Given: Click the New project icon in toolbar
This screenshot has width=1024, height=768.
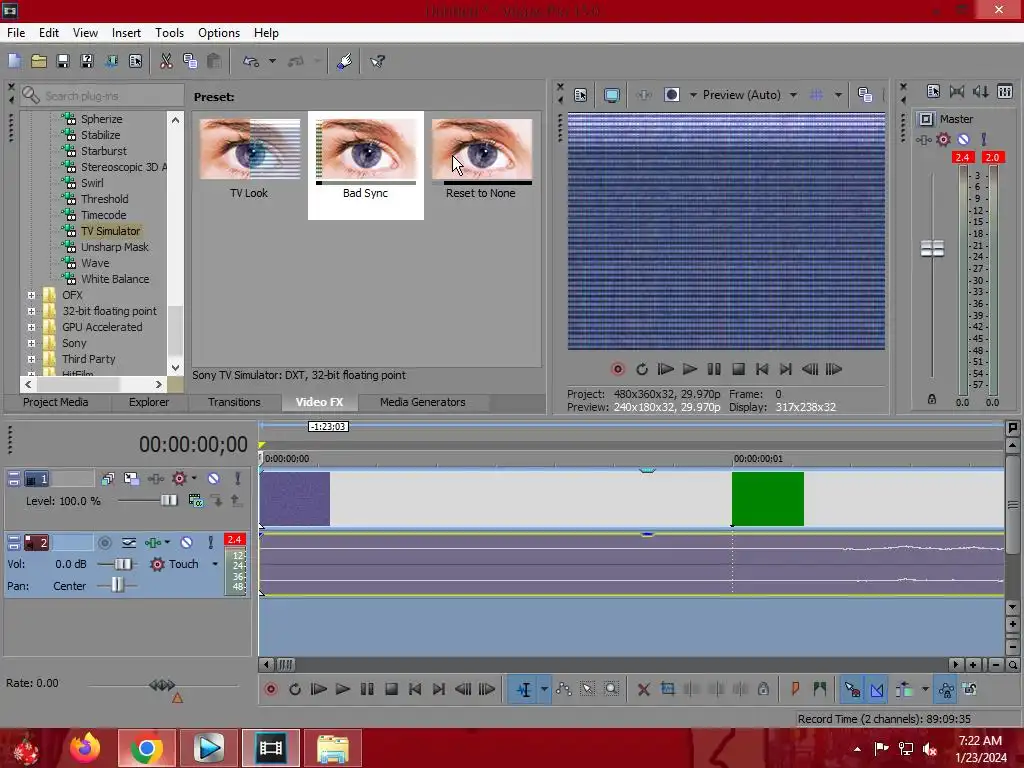Looking at the screenshot, I should [14, 61].
